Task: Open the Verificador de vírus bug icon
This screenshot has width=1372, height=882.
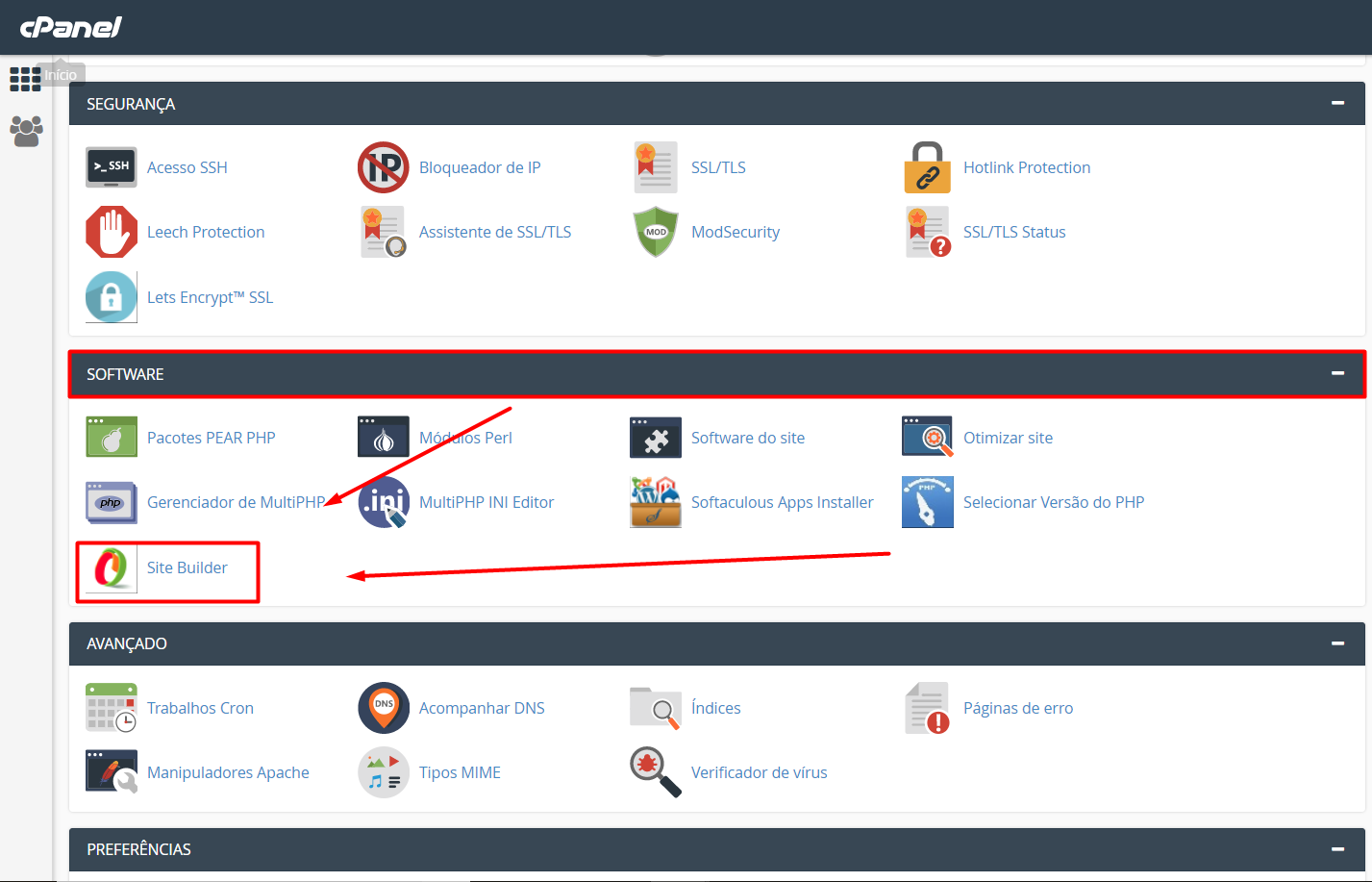Action: 656,772
